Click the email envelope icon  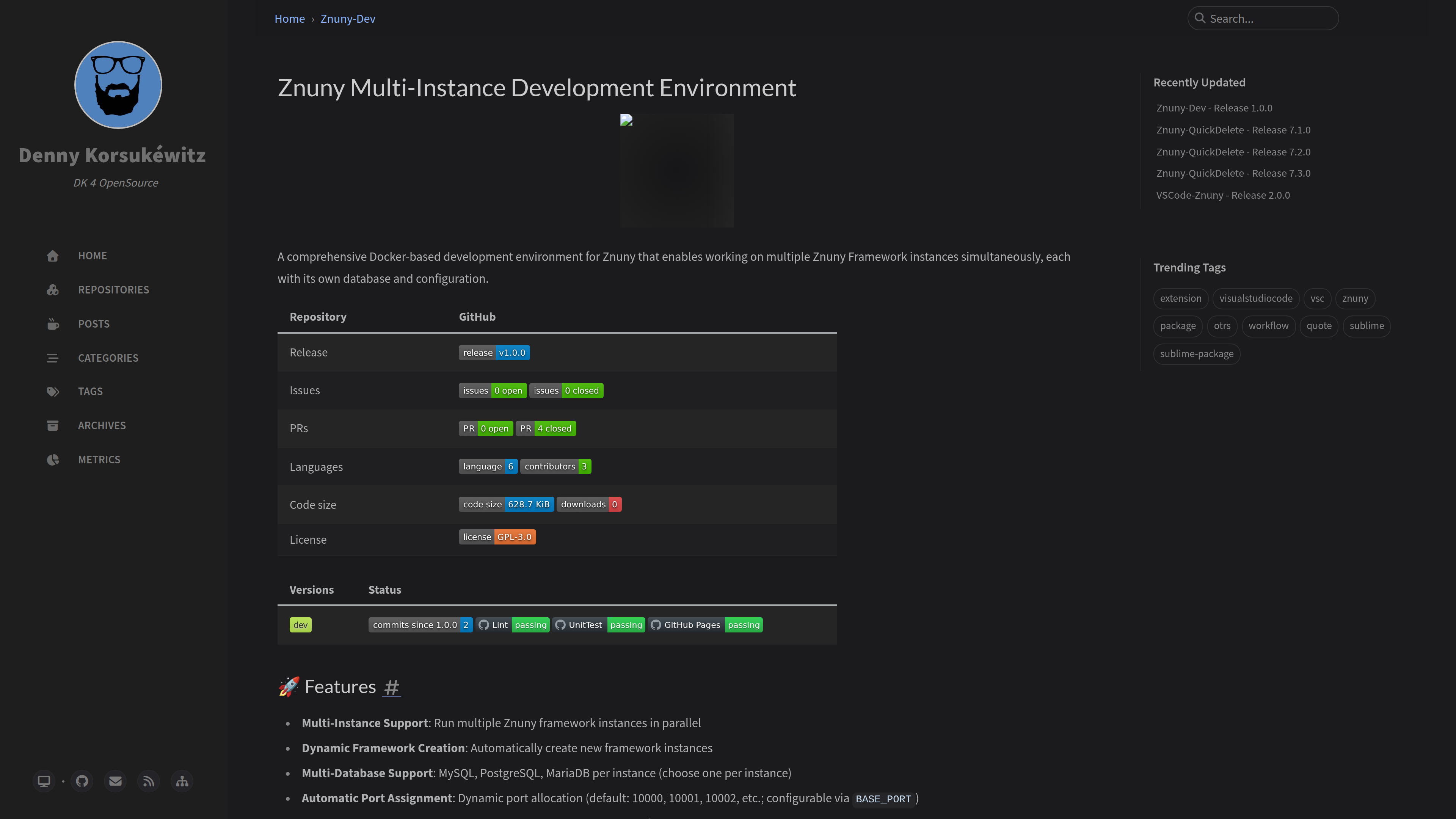coord(115,781)
